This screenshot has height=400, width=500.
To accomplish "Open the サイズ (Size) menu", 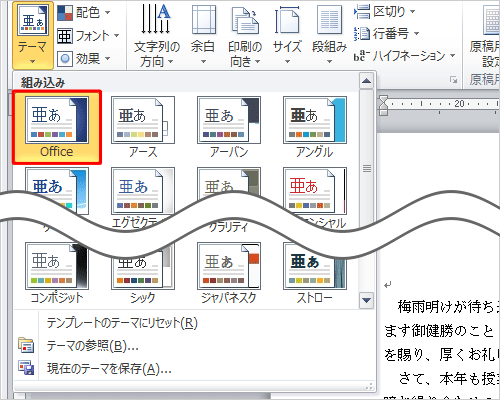I will (287, 35).
